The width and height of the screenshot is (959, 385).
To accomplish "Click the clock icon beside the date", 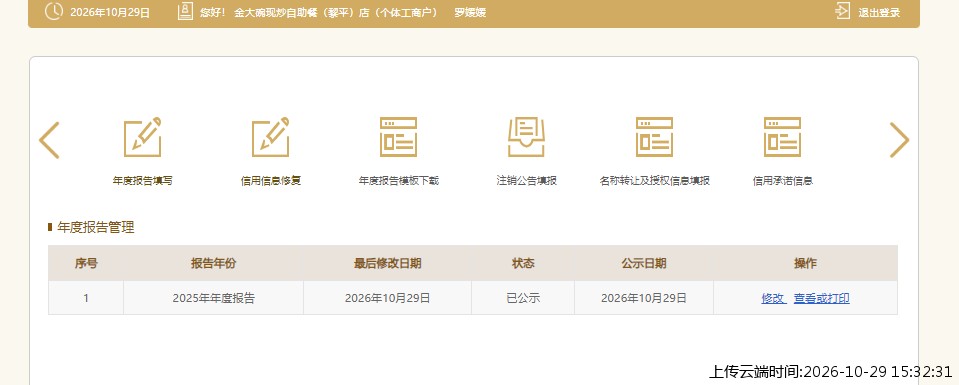I will [54, 11].
